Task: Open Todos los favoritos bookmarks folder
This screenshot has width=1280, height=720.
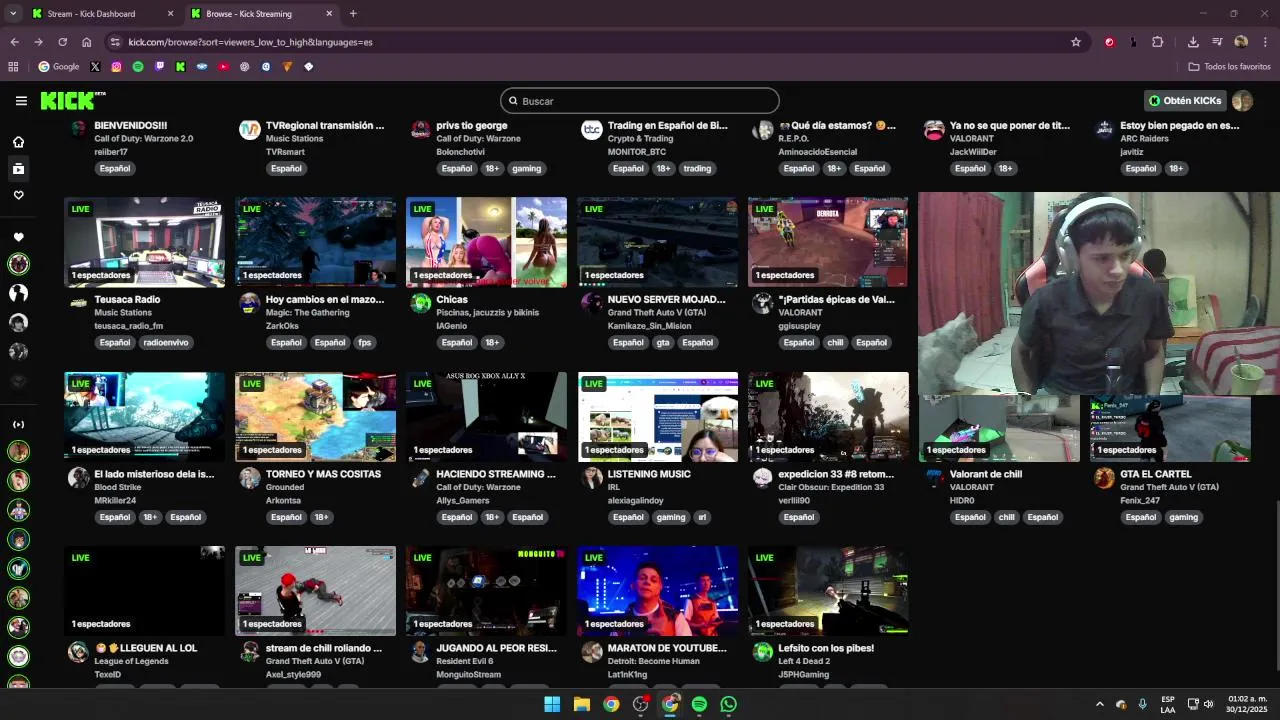Action: click(x=1229, y=67)
